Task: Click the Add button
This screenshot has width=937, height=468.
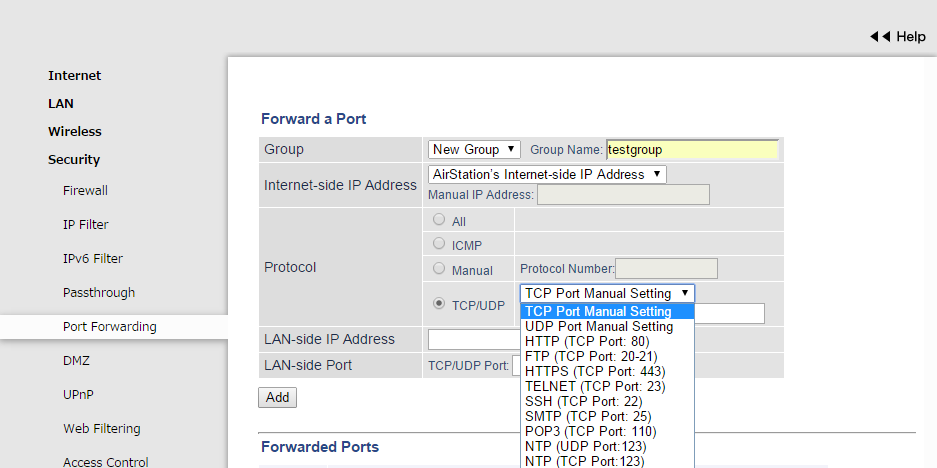Action: tap(277, 397)
